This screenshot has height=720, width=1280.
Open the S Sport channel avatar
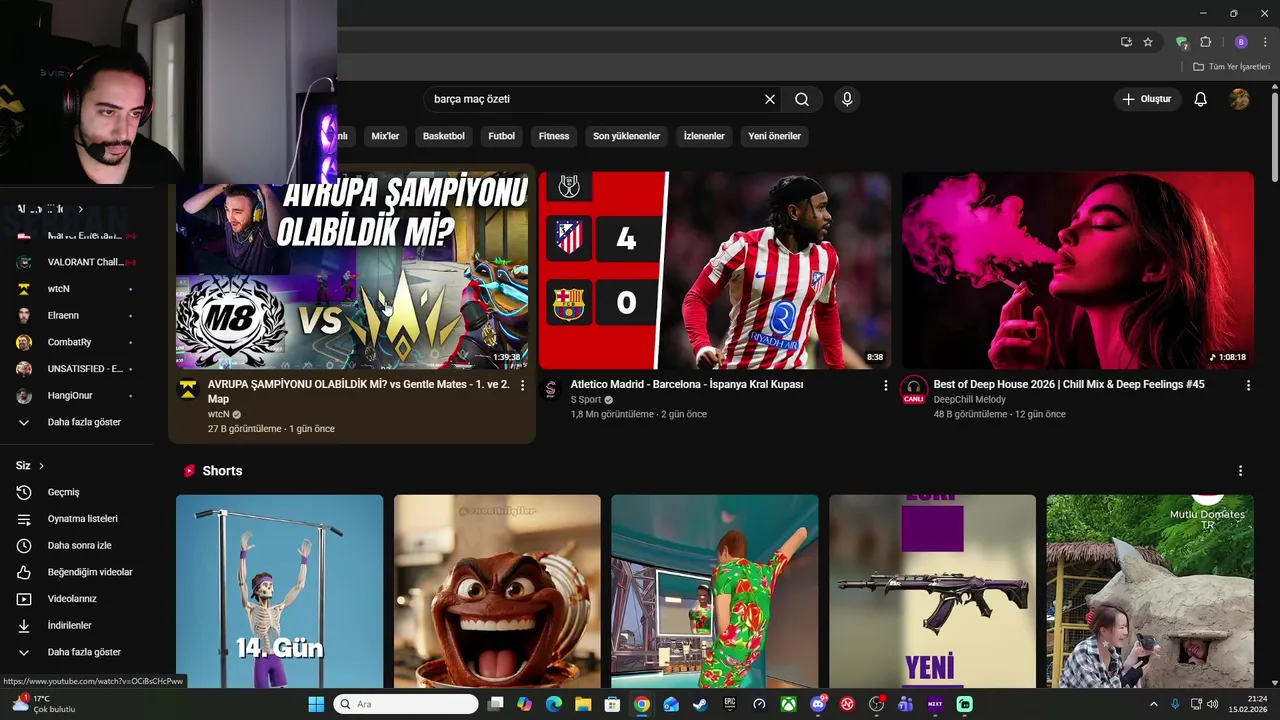tap(550, 390)
